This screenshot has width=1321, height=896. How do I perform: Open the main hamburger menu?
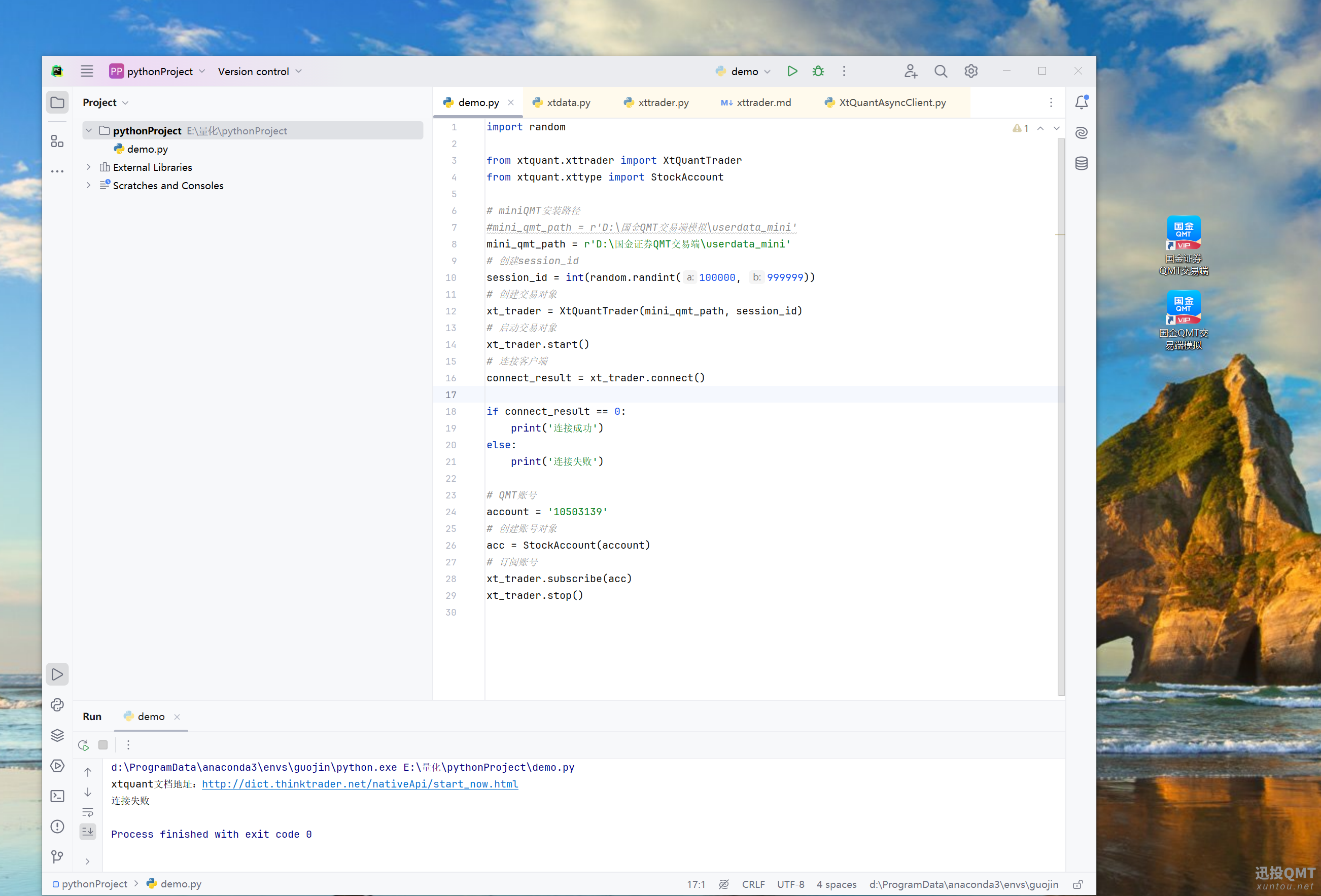click(87, 71)
